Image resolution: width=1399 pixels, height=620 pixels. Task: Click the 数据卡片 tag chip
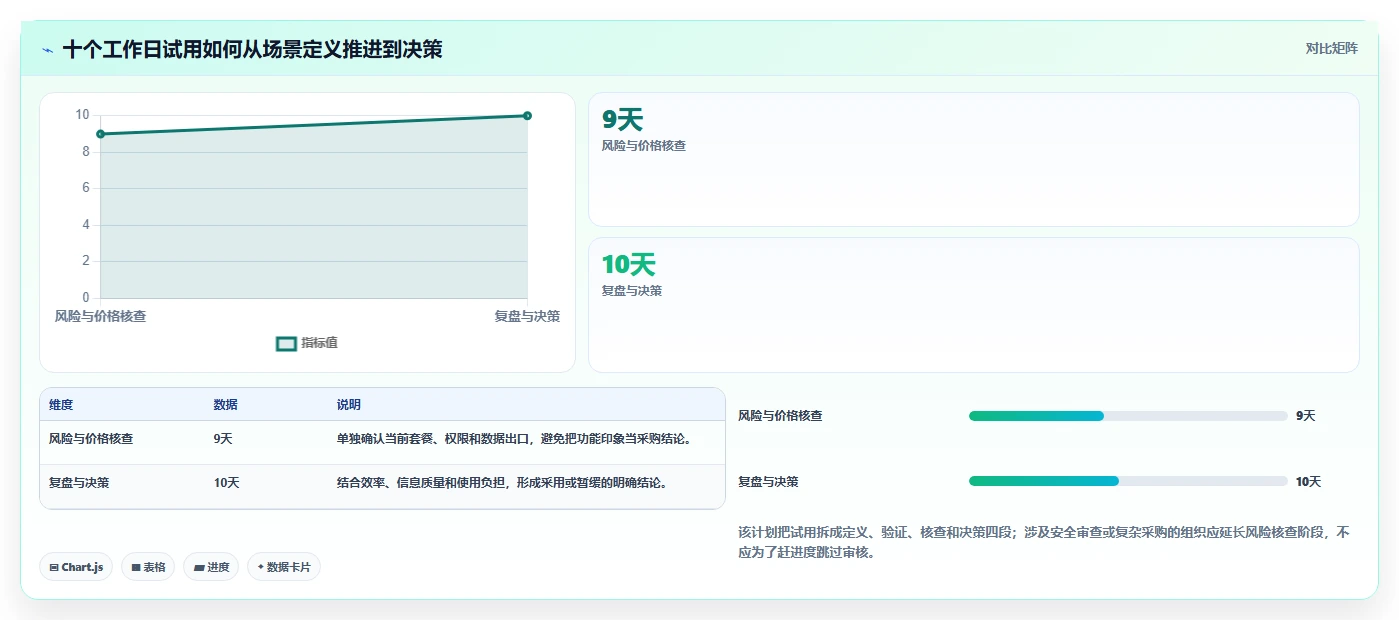(x=284, y=567)
